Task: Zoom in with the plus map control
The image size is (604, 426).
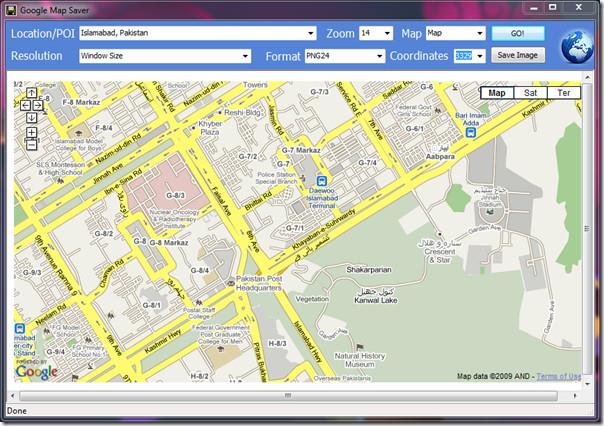Action: tap(32, 132)
